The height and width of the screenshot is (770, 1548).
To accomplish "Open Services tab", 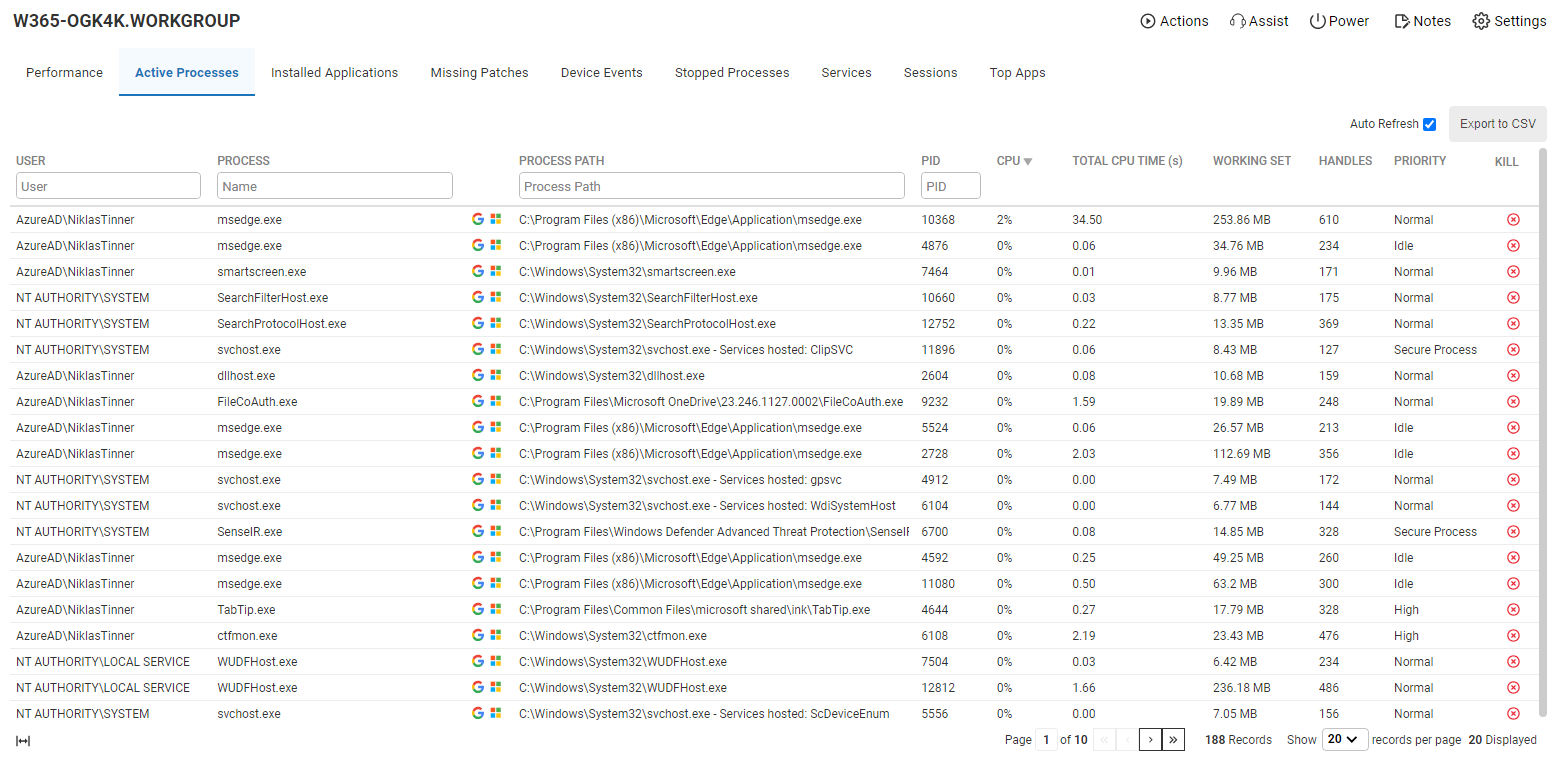I will (x=846, y=72).
